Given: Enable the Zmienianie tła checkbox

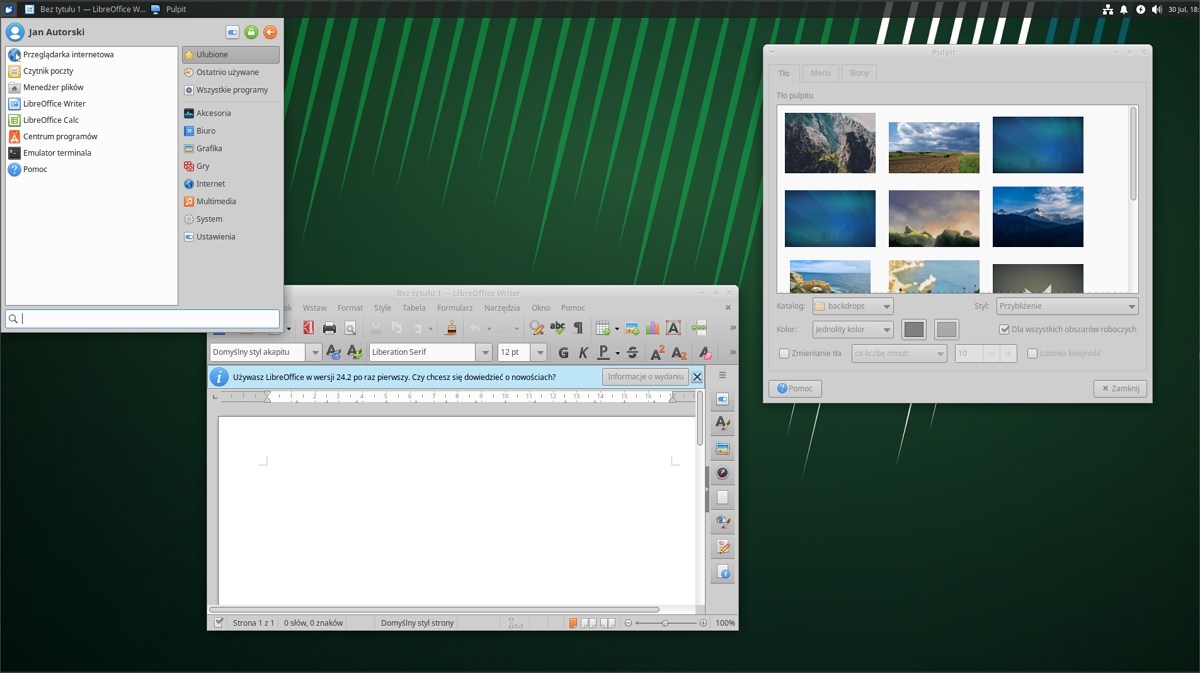Looking at the screenshot, I should [784, 353].
